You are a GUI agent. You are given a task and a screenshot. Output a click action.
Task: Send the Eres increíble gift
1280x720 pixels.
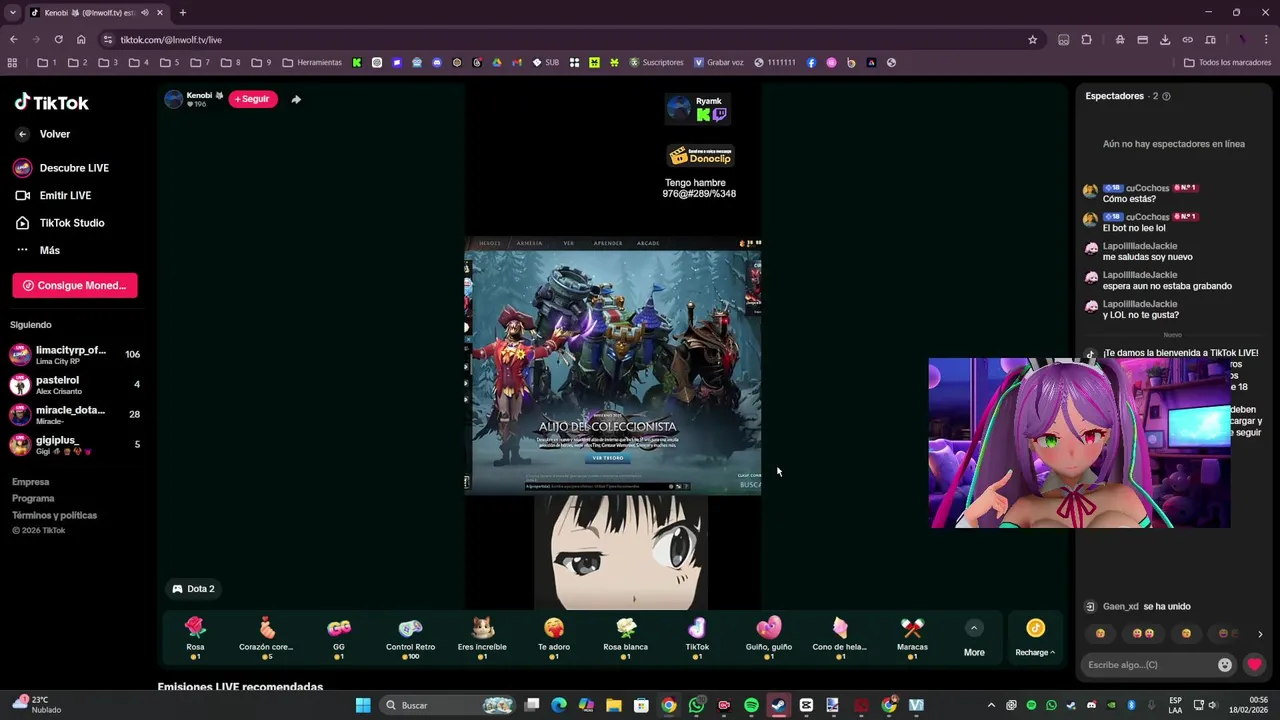482,637
